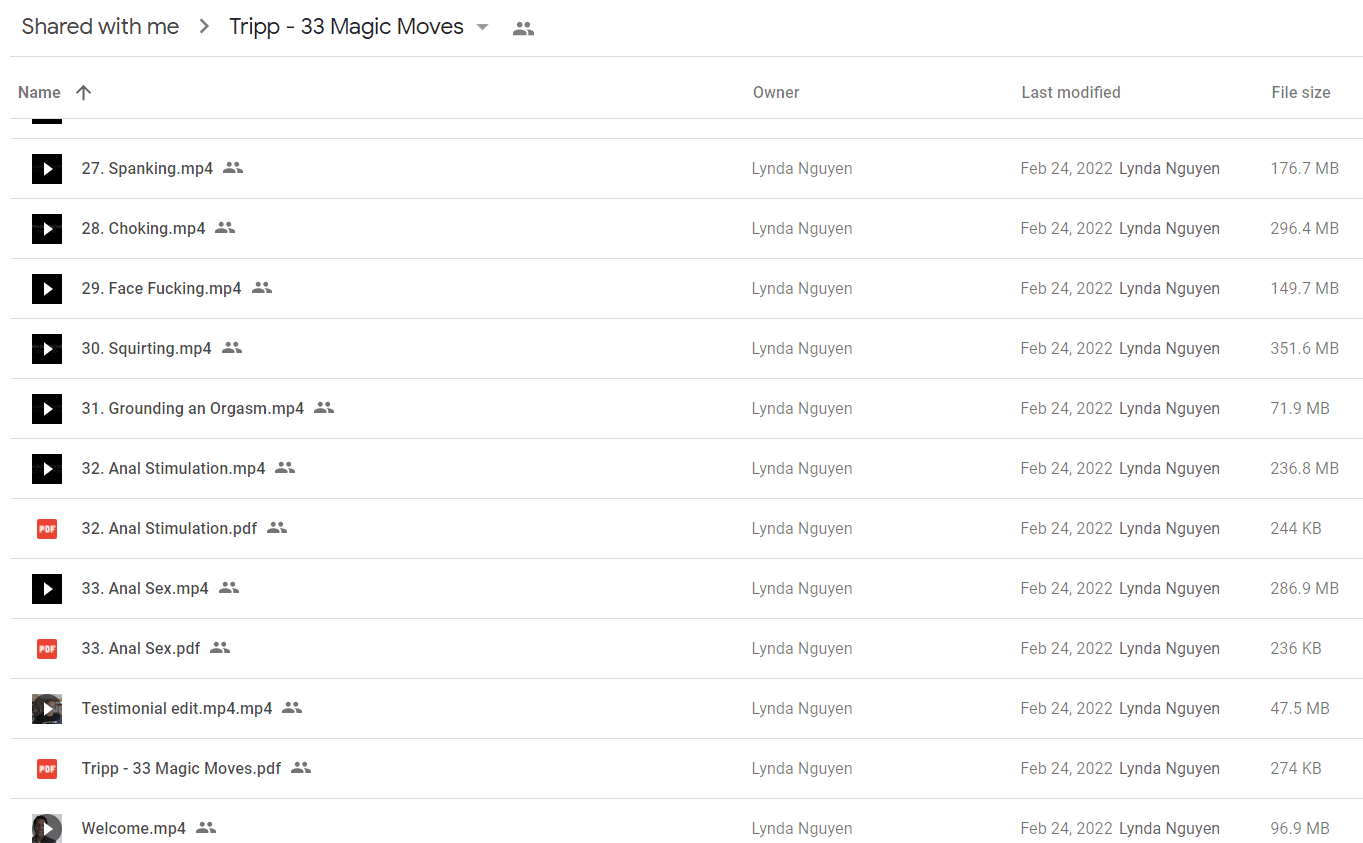The width and height of the screenshot is (1363, 843).
Task: Select the file named Tripp - 33 Magic Moves.pdf
Action: (x=181, y=768)
